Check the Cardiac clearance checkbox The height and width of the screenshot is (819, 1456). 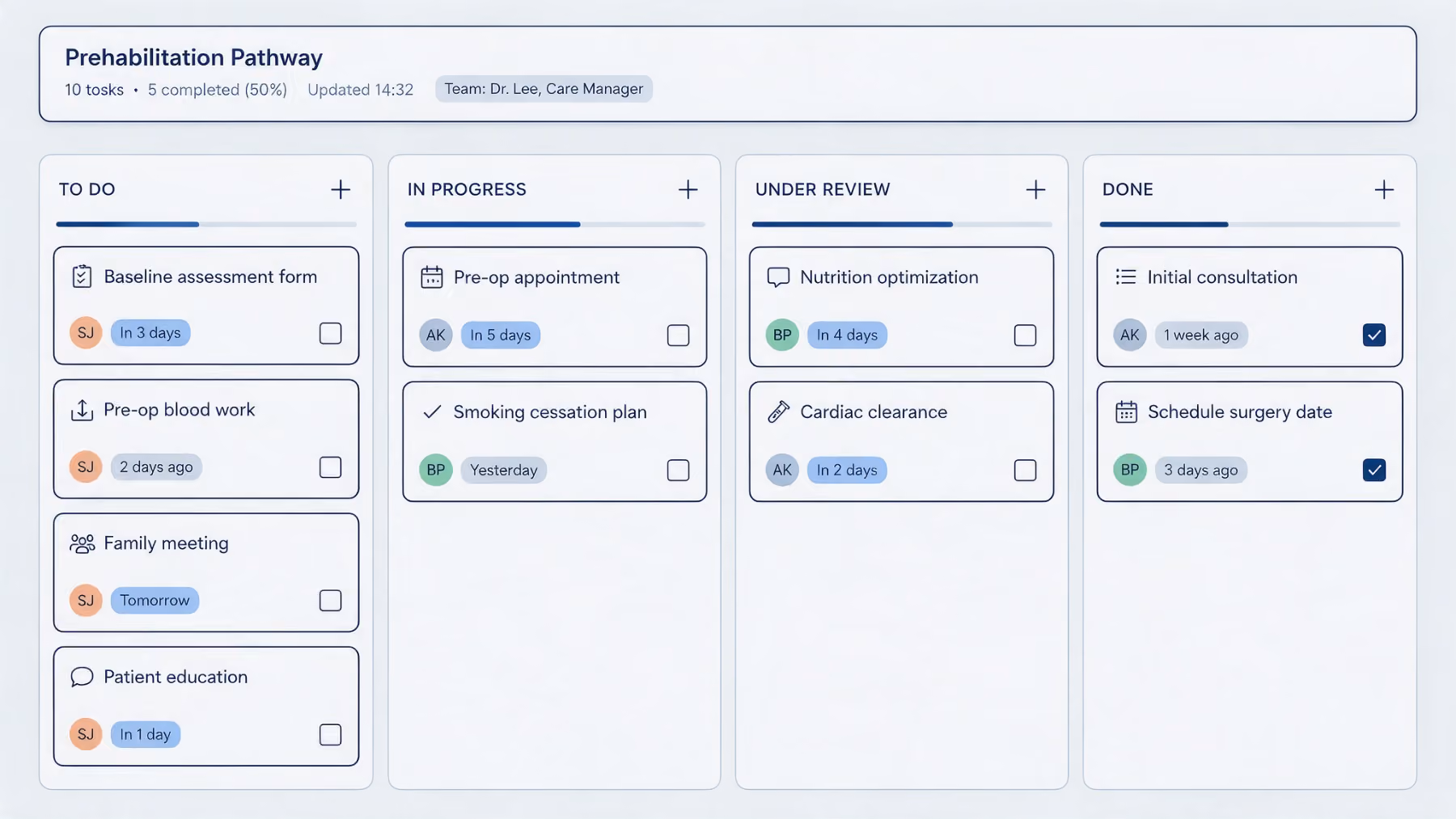tap(1025, 471)
